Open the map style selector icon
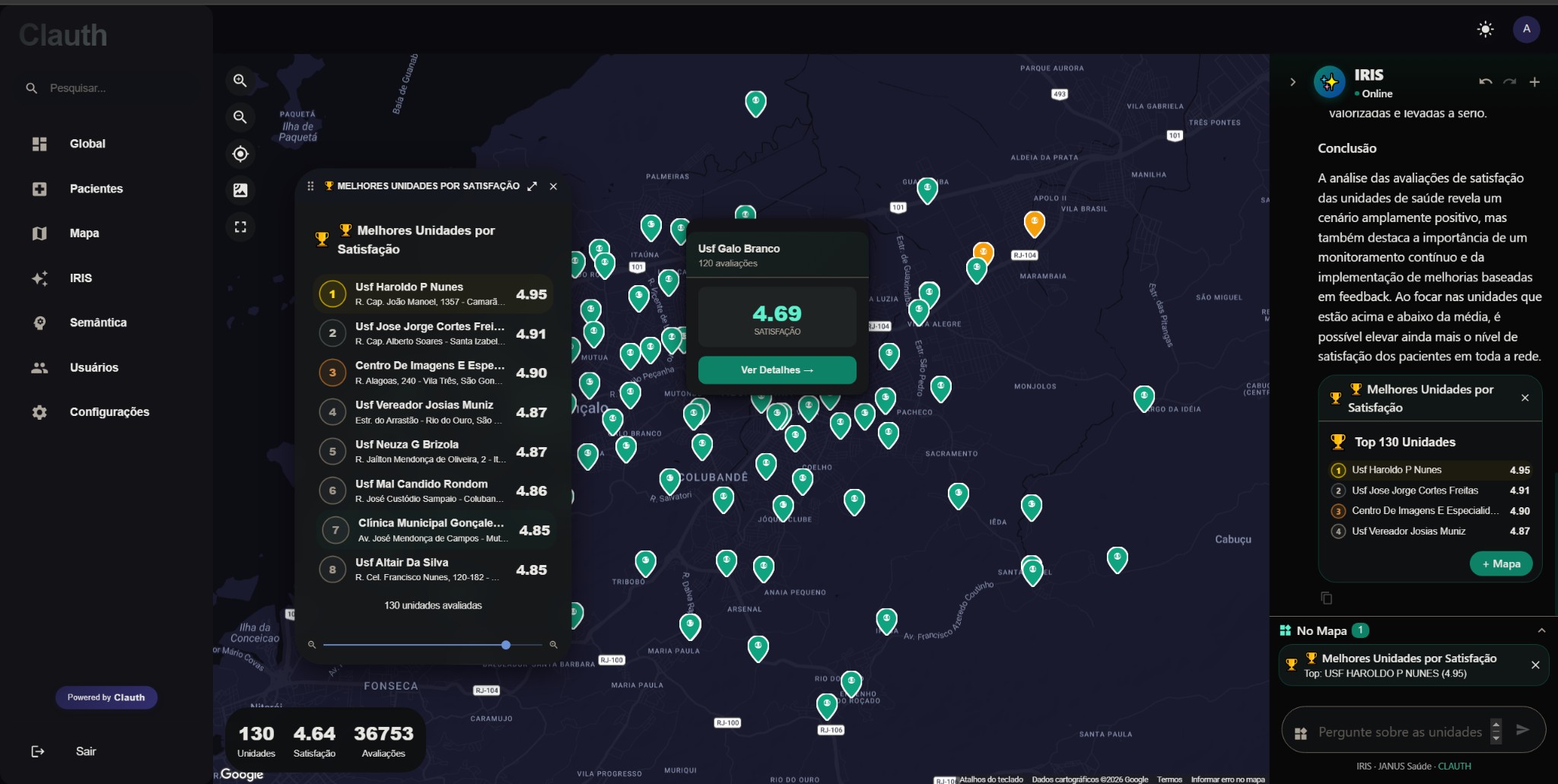This screenshot has width=1558, height=784. click(x=240, y=190)
